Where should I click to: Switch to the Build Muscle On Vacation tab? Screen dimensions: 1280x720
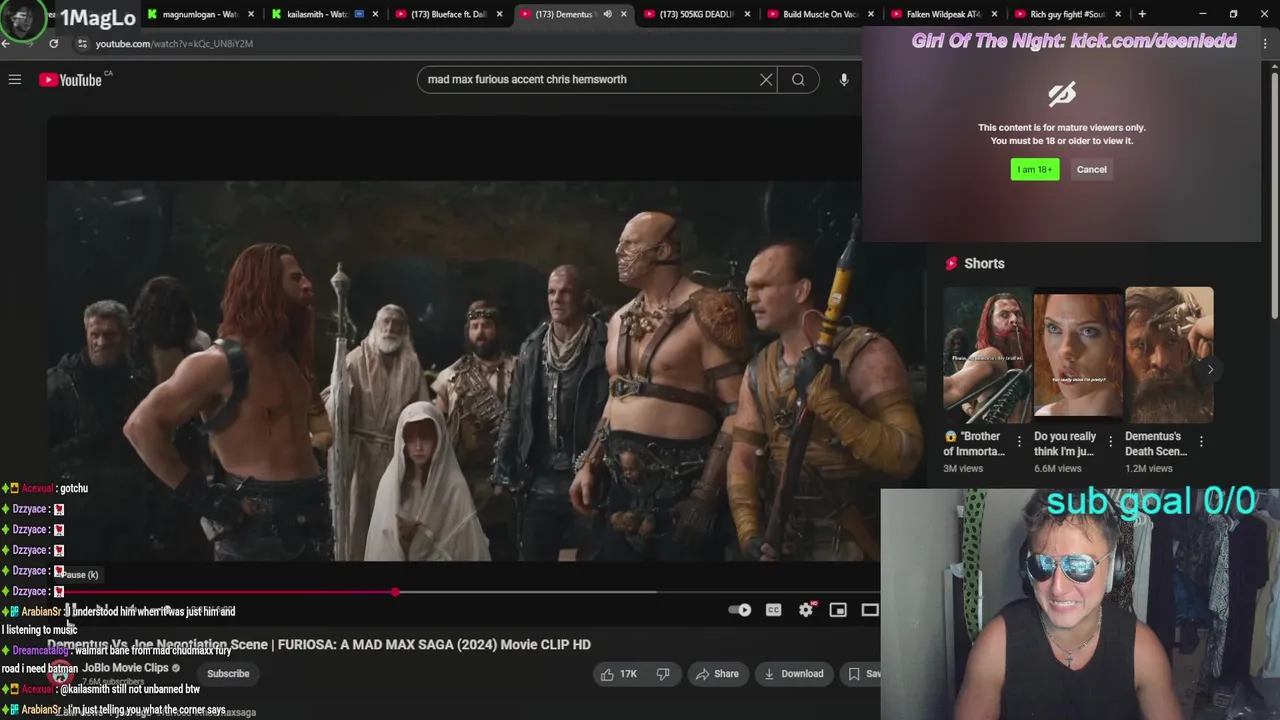click(x=819, y=14)
